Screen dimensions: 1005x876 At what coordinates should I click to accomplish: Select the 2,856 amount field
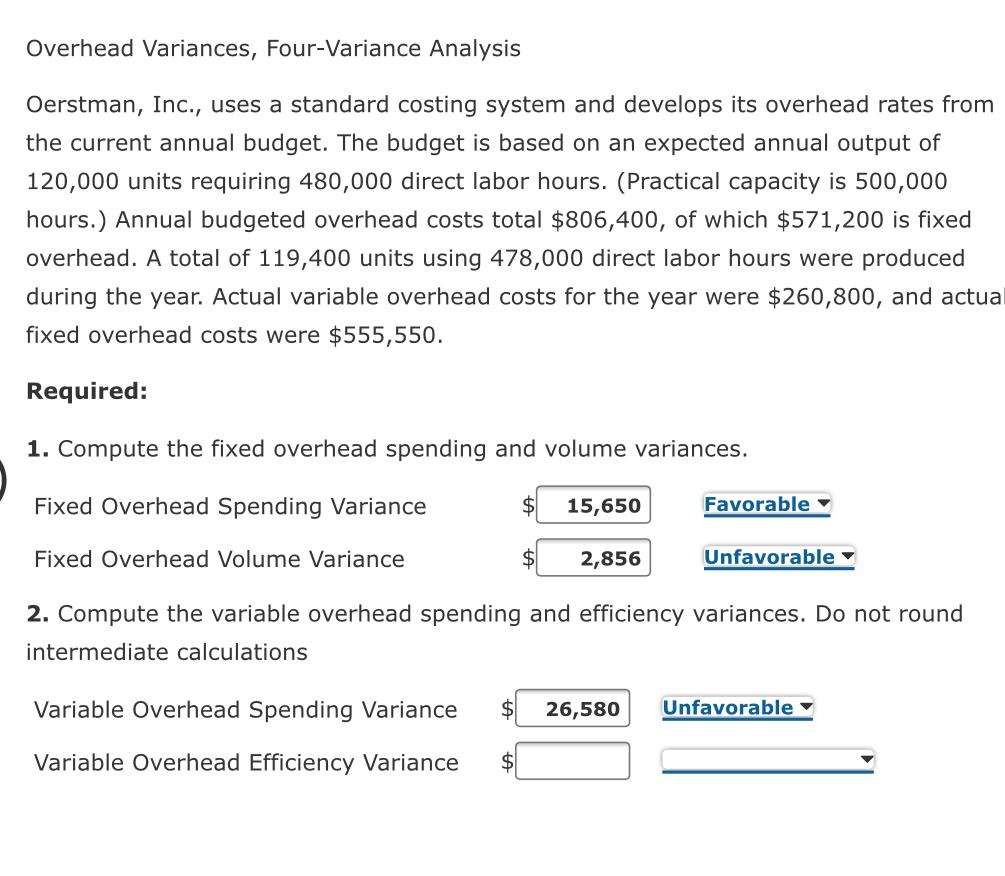coord(594,558)
